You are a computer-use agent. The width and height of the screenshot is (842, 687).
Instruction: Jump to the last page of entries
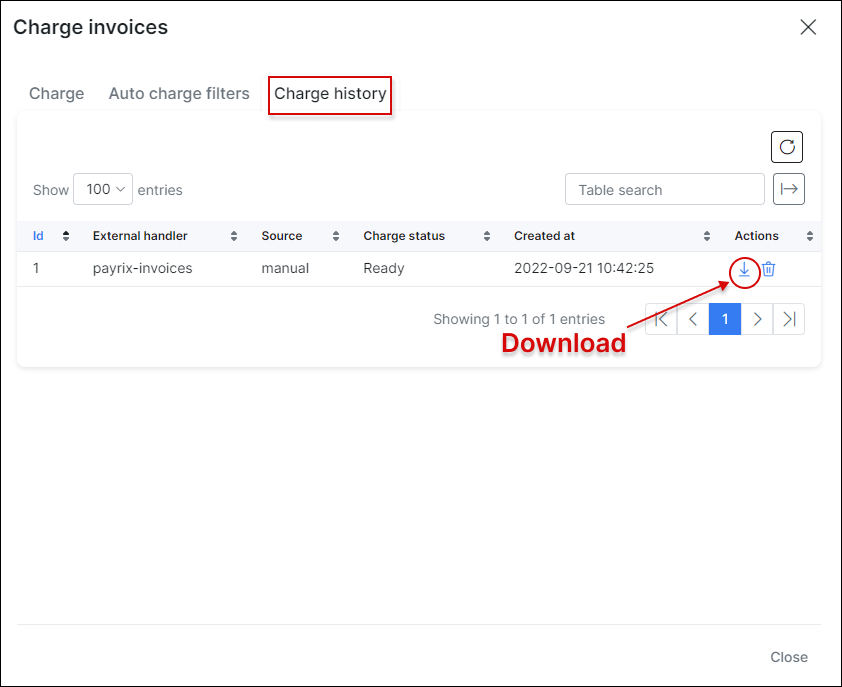[x=789, y=319]
